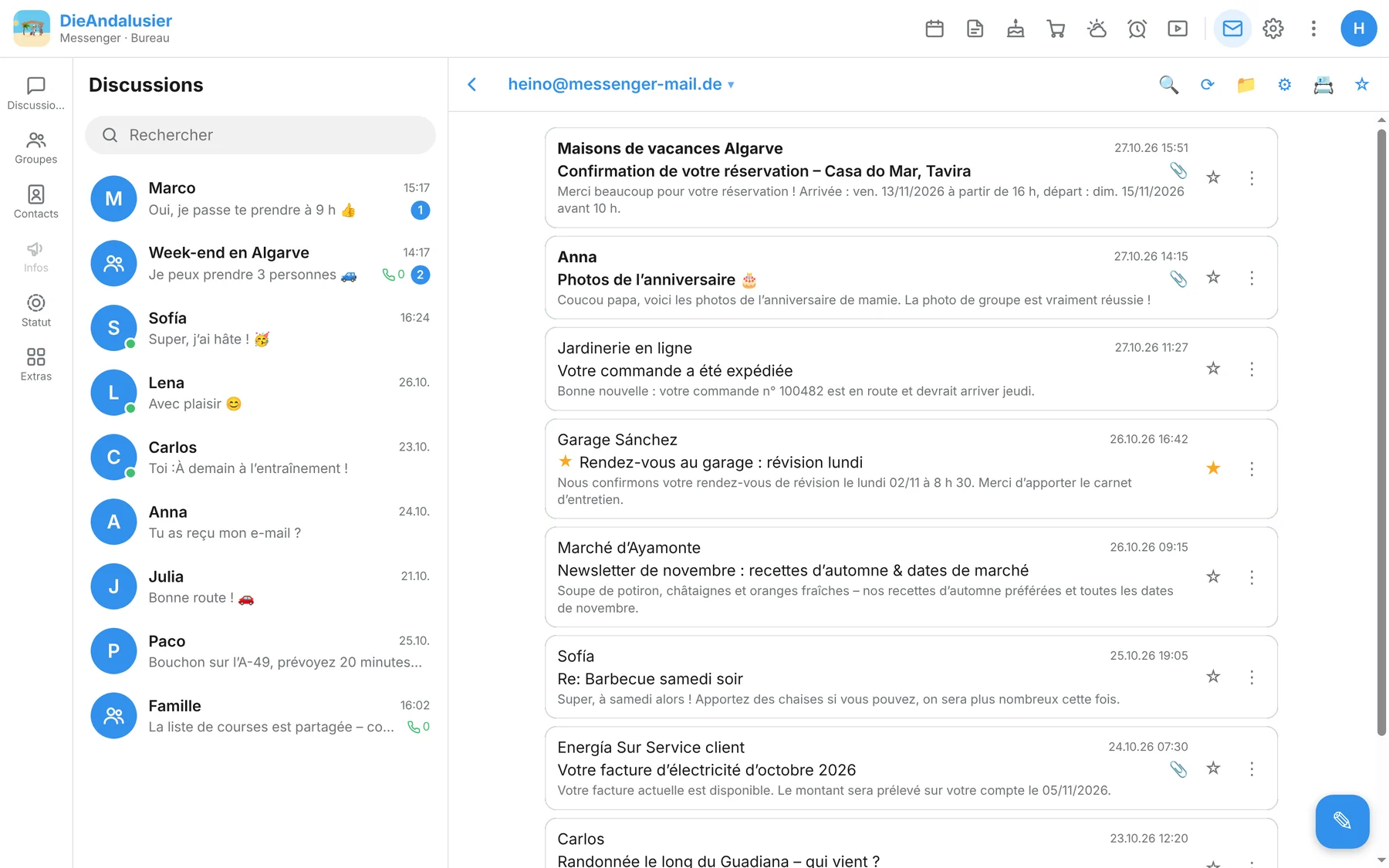Screen dimensions: 1389x868
Task: Go back using the left chevron
Action: (x=472, y=84)
